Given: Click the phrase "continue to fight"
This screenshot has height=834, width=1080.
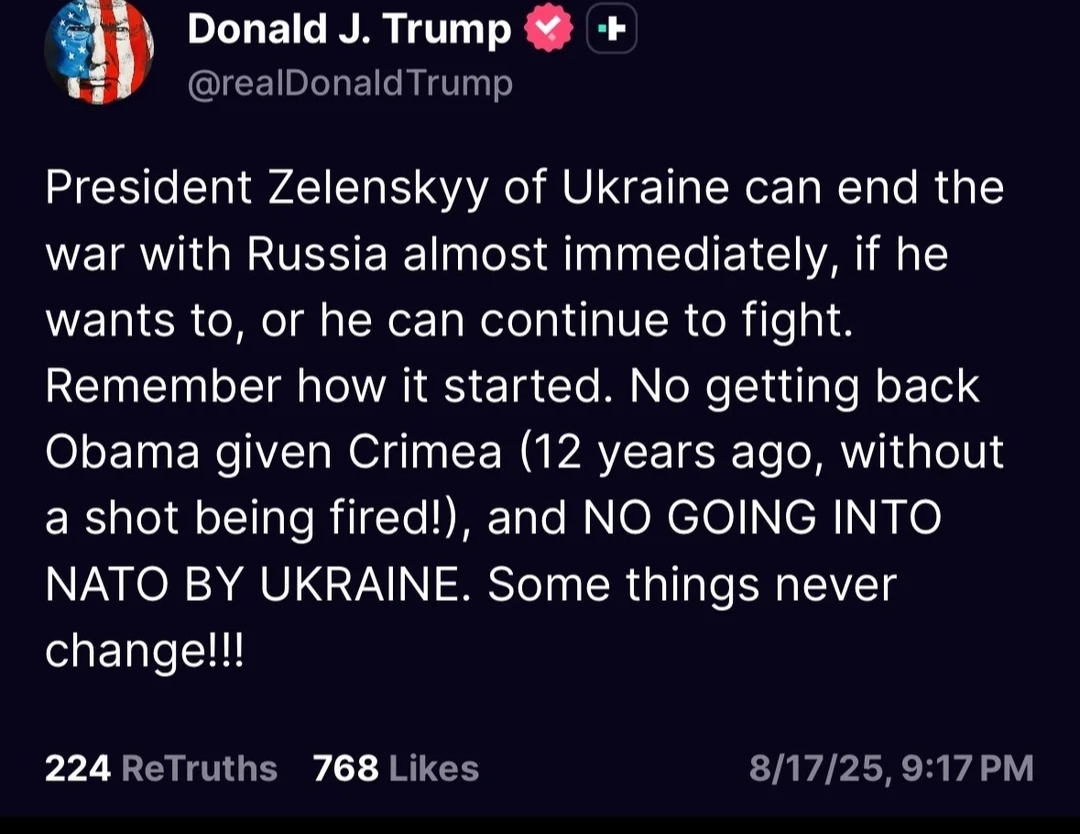Looking at the screenshot, I should pos(667,322).
